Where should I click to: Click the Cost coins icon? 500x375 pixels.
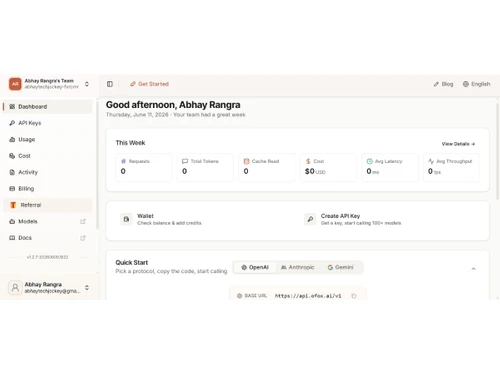12,156
